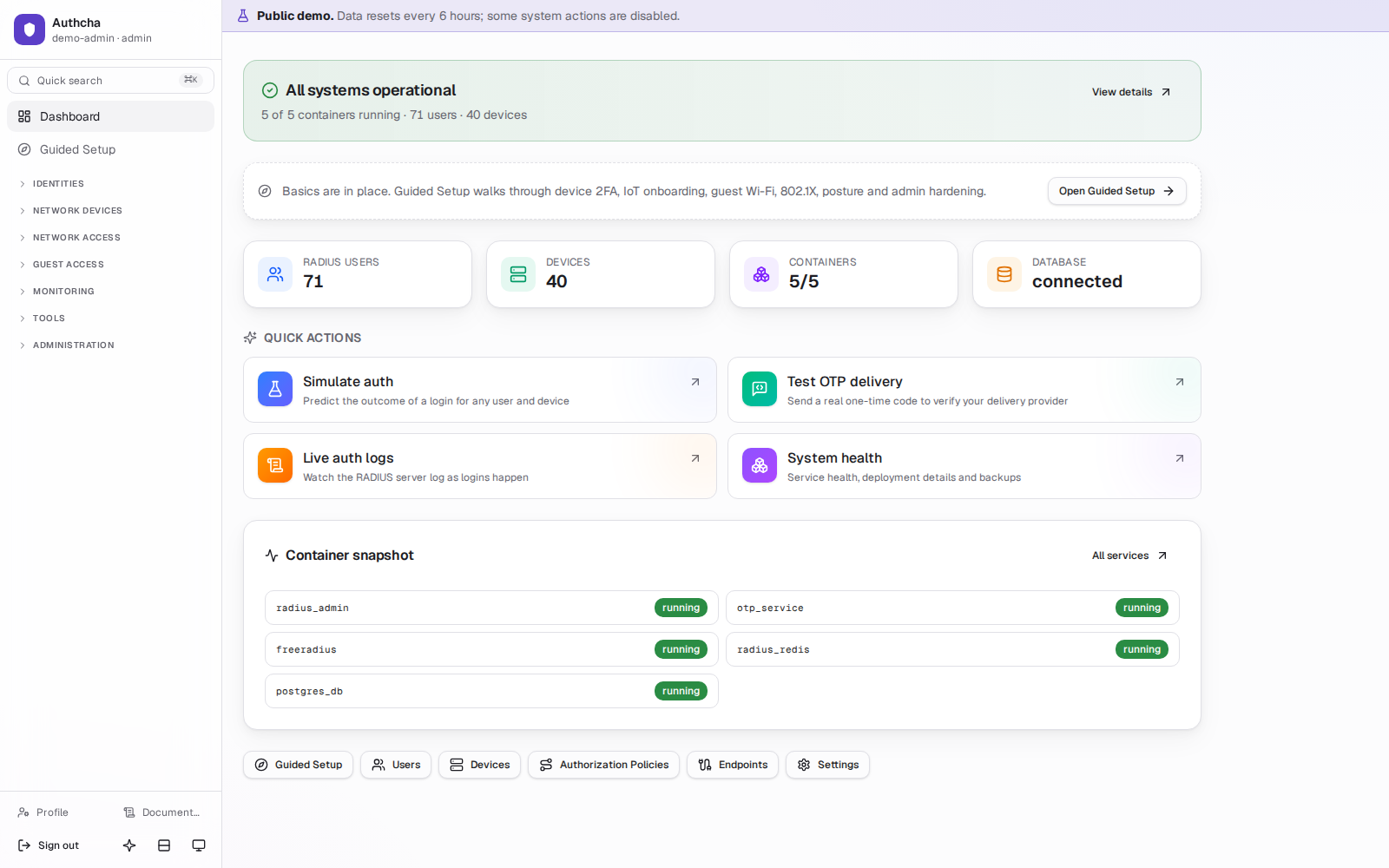
Task: Open the Settings shortcut chip
Action: [827, 765]
